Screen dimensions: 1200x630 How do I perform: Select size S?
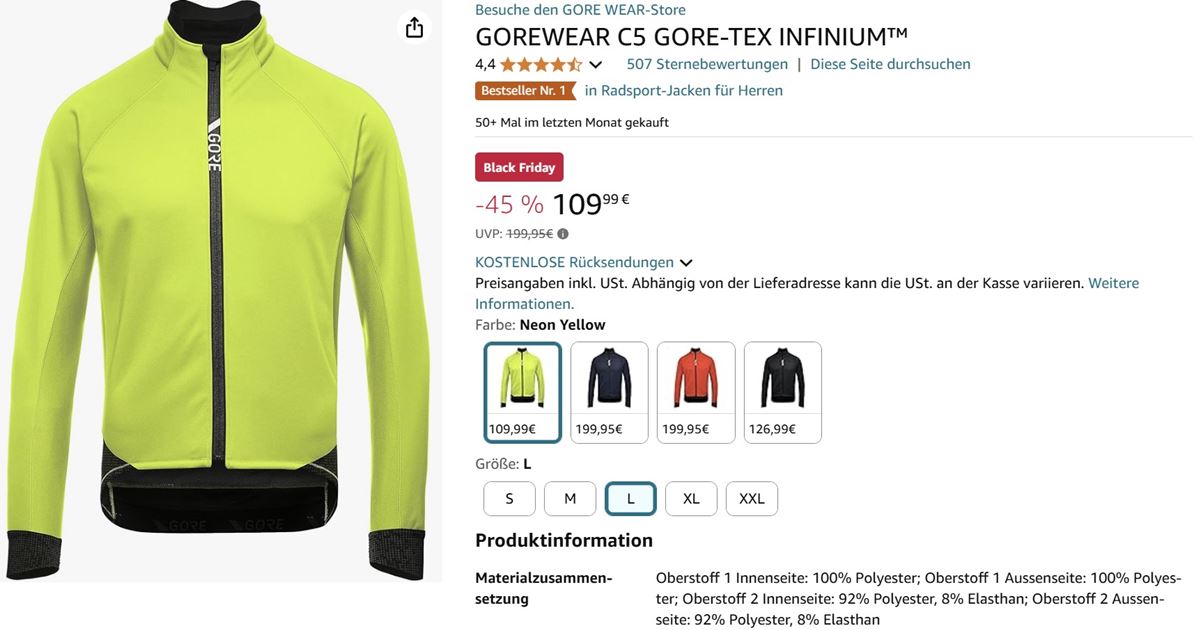pyautogui.click(x=509, y=499)
